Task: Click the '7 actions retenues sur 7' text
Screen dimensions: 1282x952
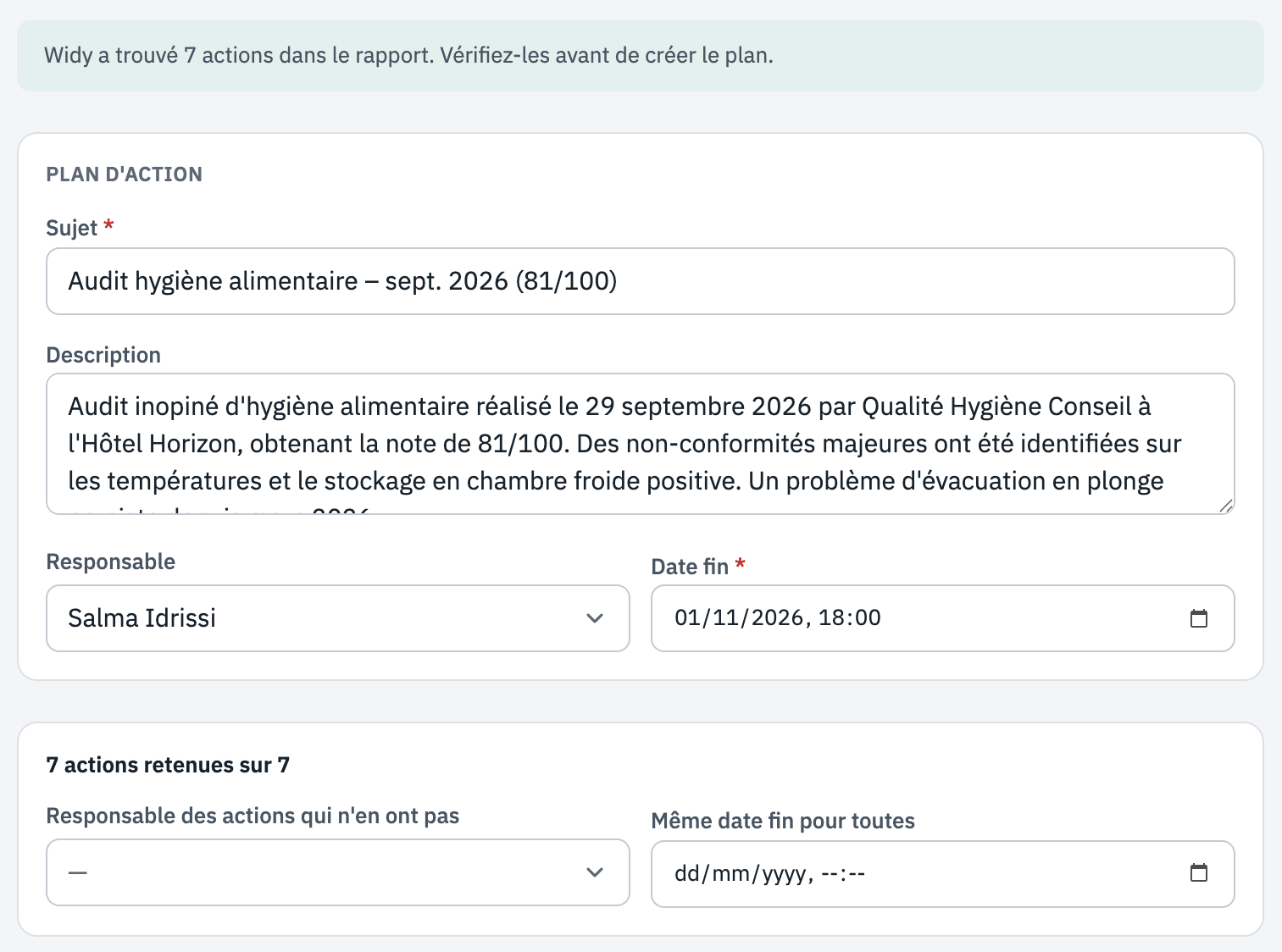Action: [168, 766]
